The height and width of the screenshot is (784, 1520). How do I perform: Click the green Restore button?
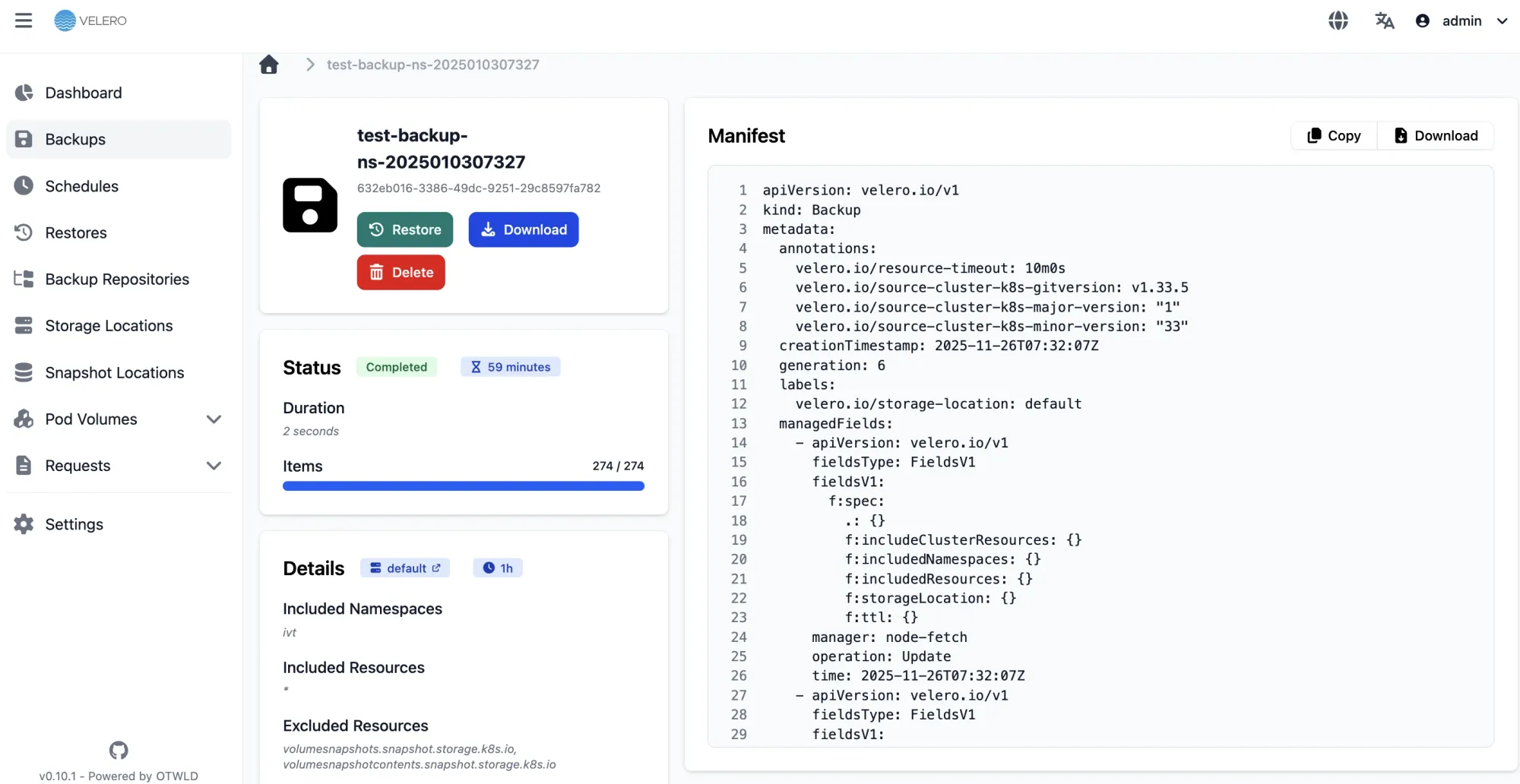pyautogui.click(x=404, y=229)
